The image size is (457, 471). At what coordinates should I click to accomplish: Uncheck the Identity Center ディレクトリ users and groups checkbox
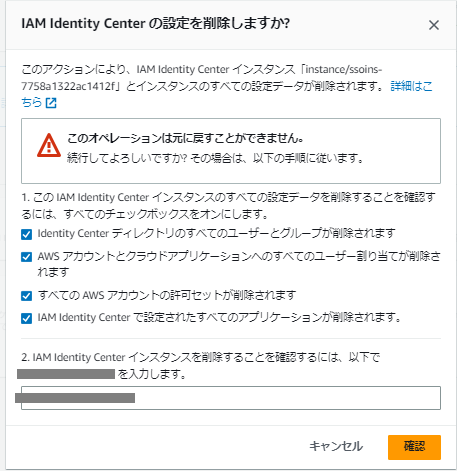pos(26,234)
